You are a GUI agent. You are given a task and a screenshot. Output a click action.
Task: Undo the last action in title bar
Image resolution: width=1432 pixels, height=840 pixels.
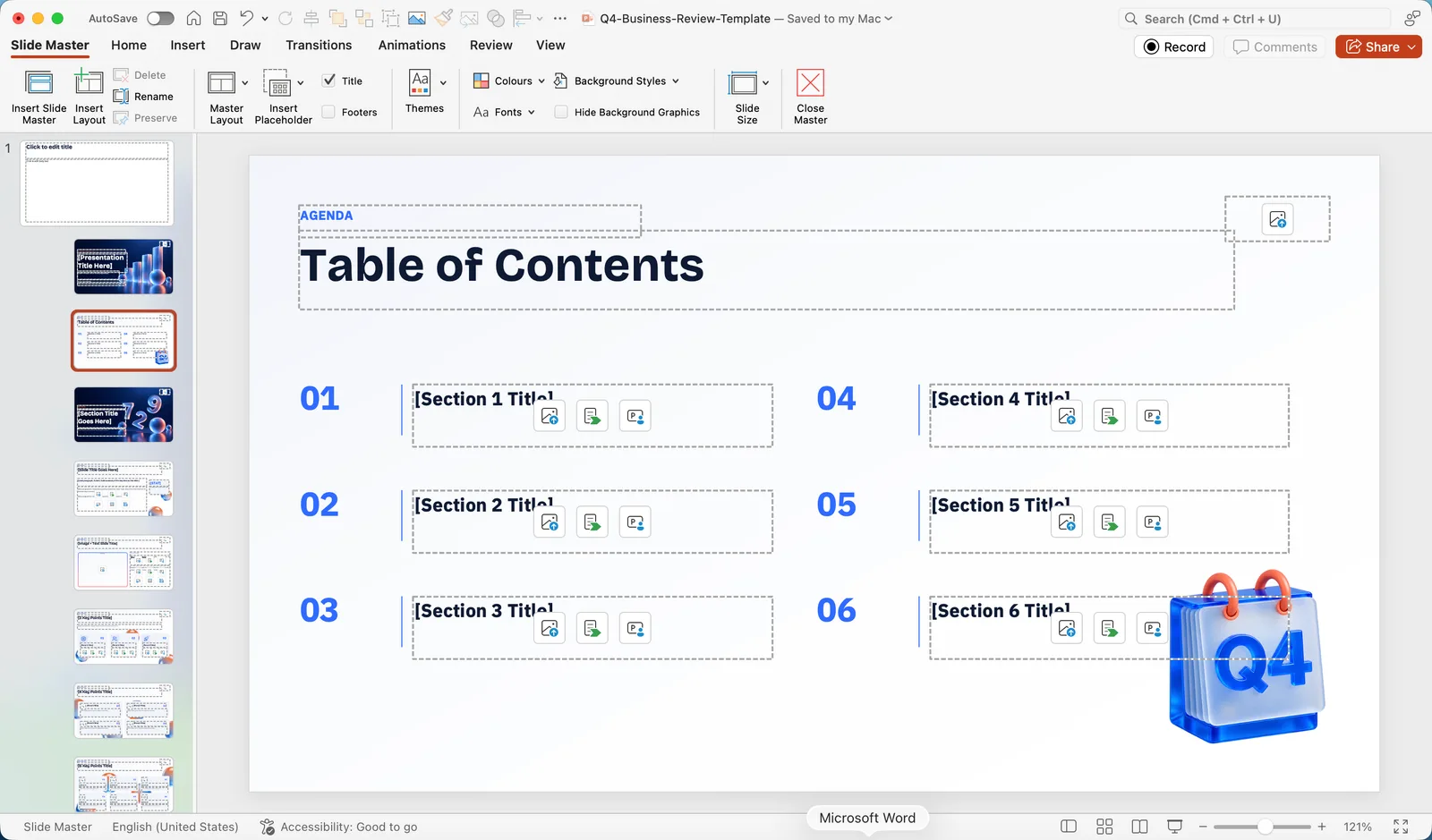pos(247,18)
